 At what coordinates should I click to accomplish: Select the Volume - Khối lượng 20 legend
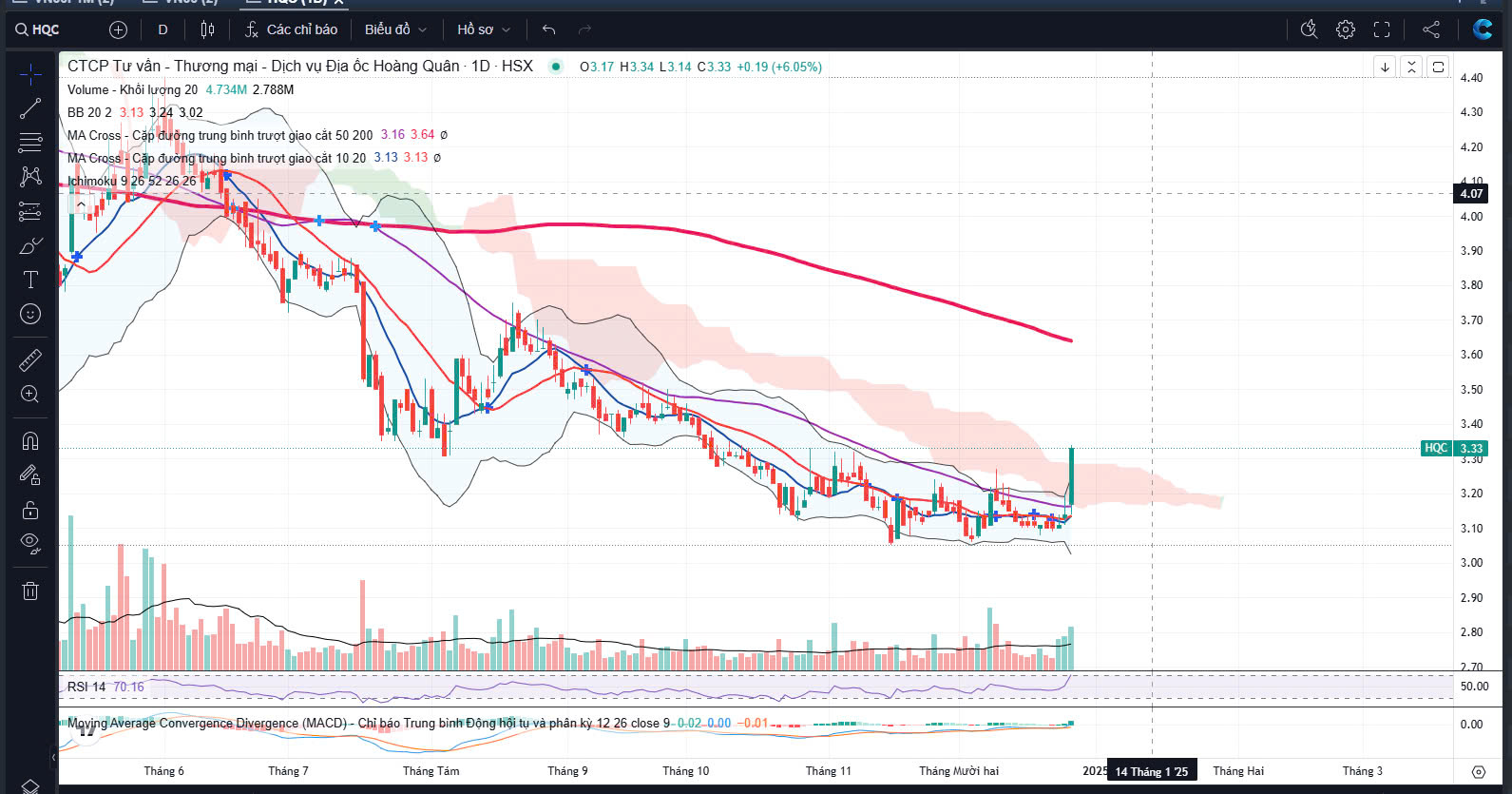(132, 89)
